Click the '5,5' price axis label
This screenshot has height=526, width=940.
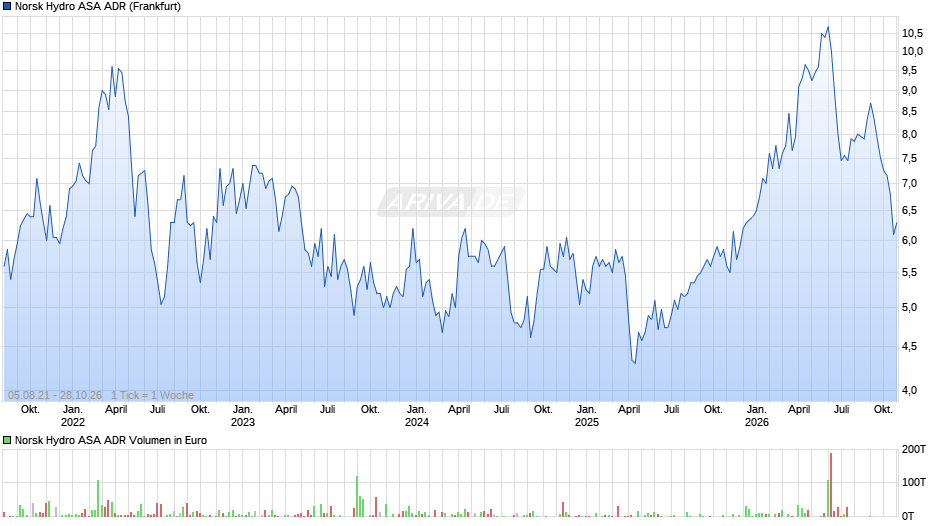point(909,272)
